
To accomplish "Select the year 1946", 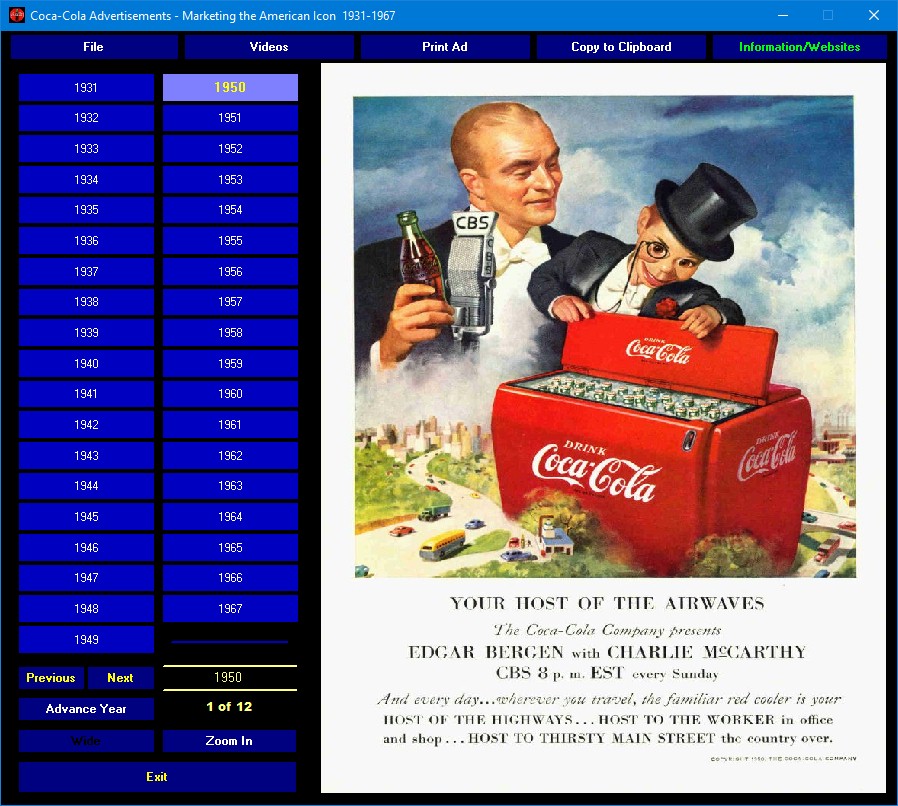I will 86,548.
